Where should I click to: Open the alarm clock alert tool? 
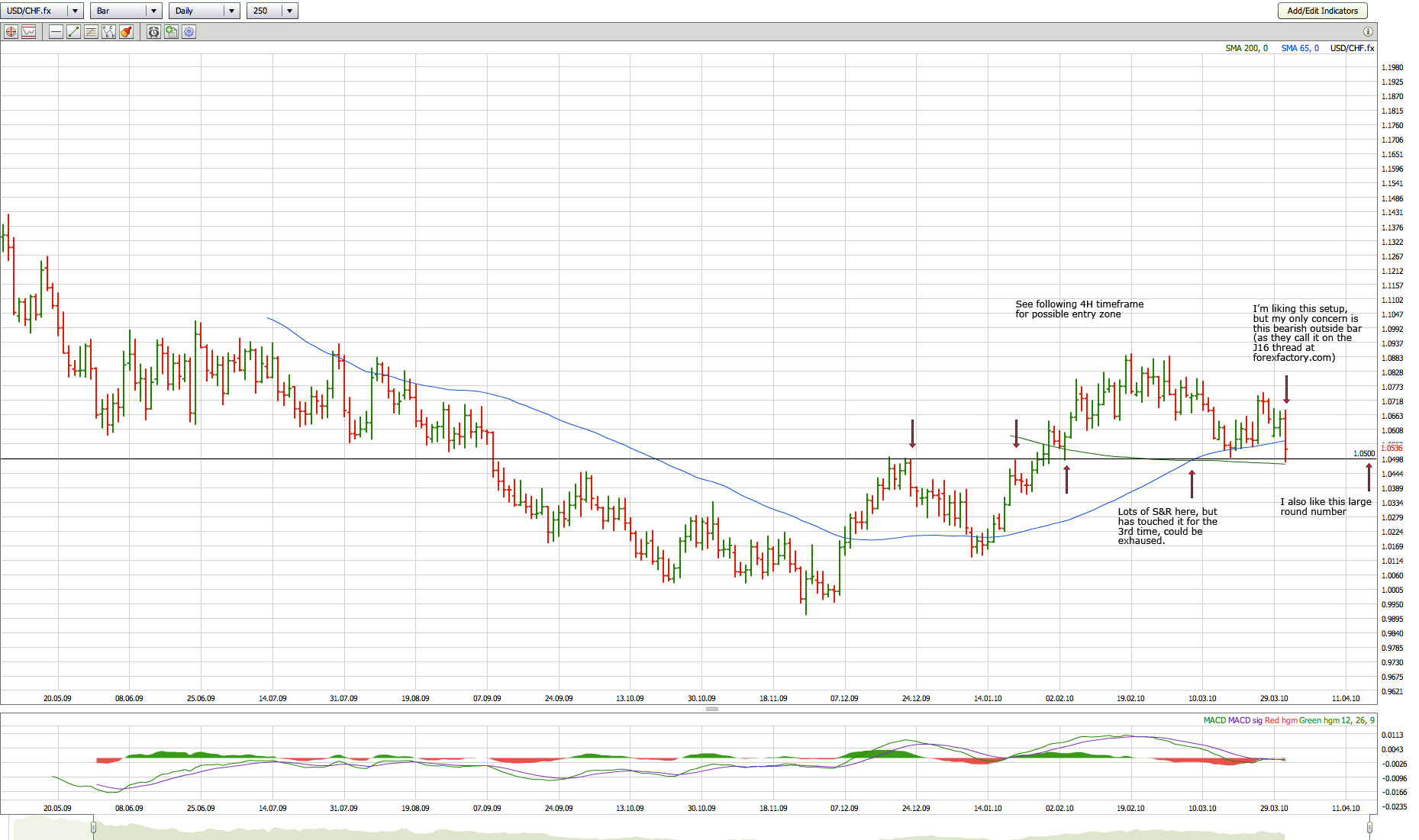pyautogui.click(x=153, y=32)
